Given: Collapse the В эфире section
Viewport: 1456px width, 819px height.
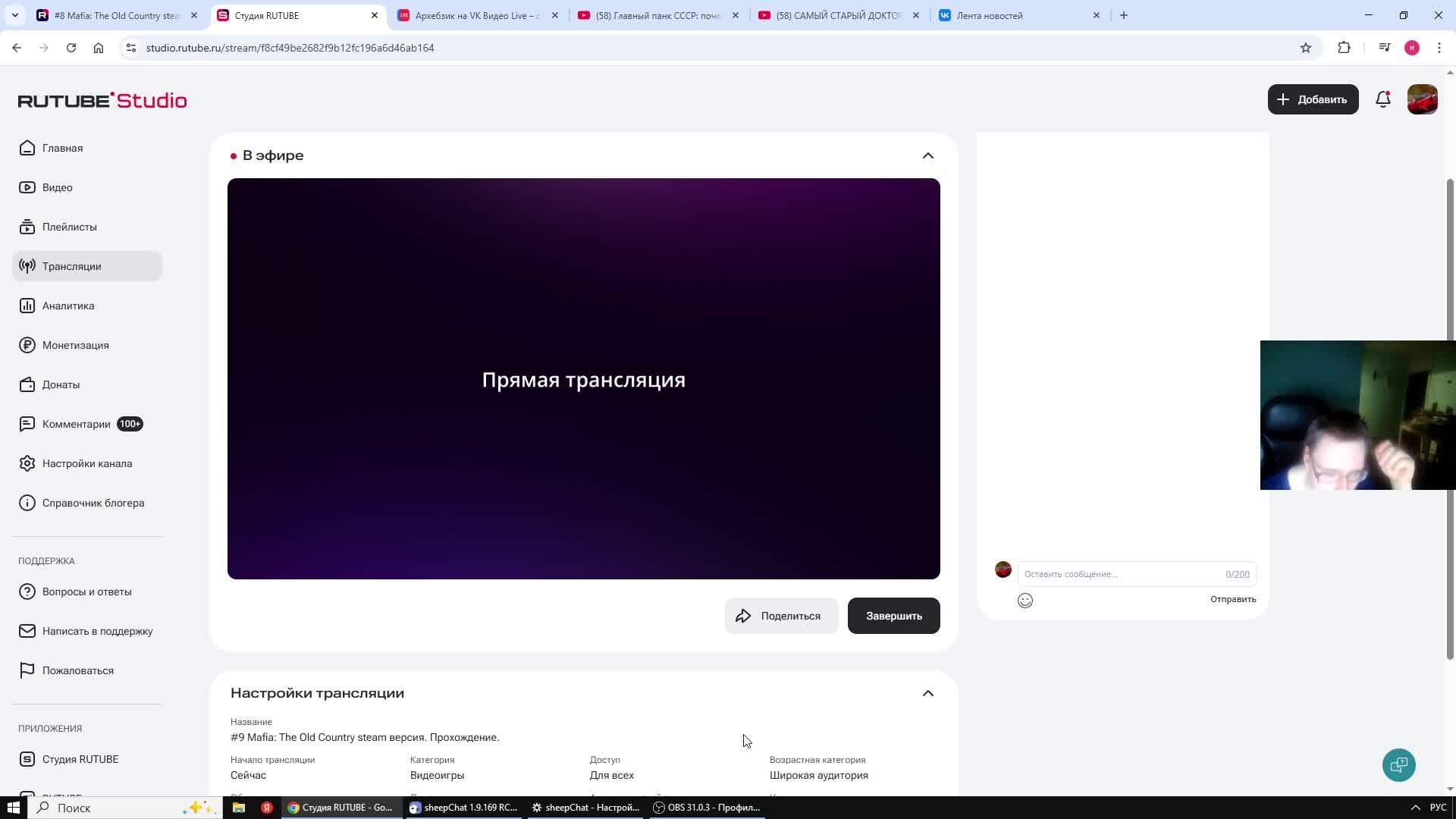Looking at the screenshot, I should (x=927, y=155).
